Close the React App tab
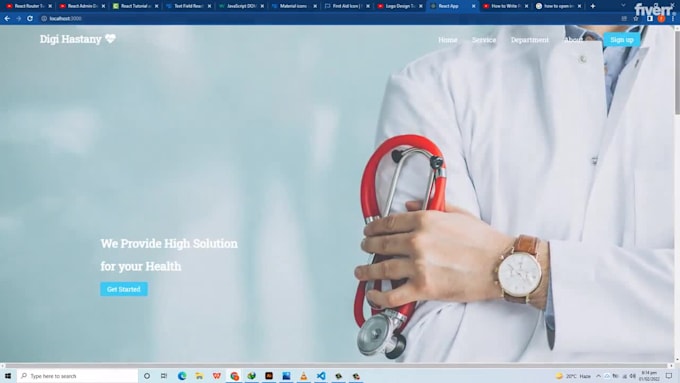 pyautogui.click(x=473, y=6)
